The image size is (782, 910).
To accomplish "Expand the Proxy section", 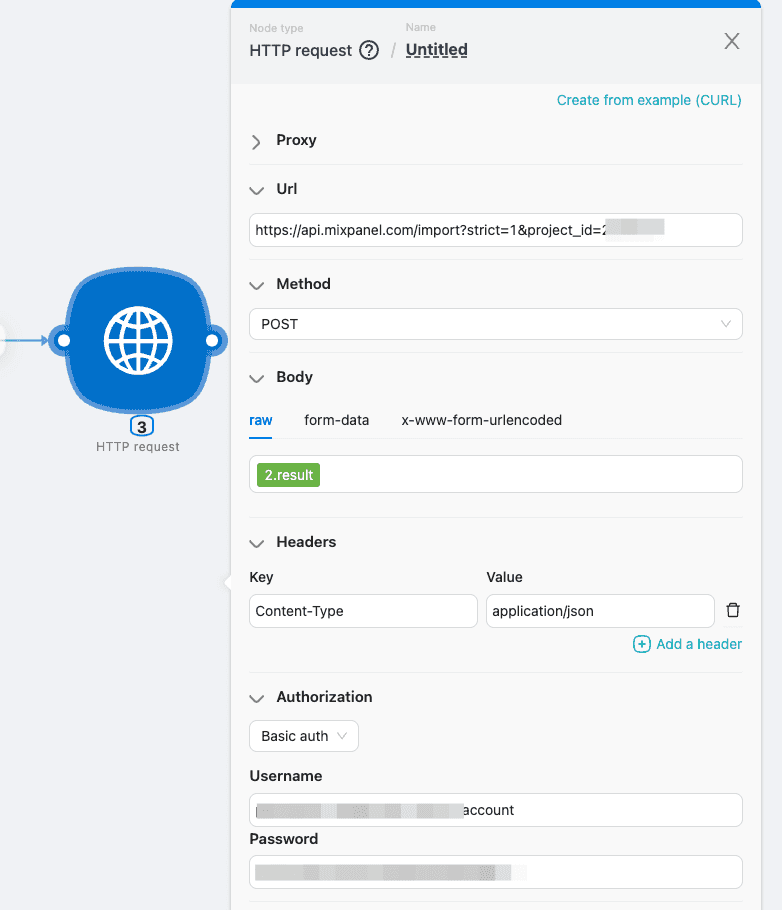I will tap(257, 141).
